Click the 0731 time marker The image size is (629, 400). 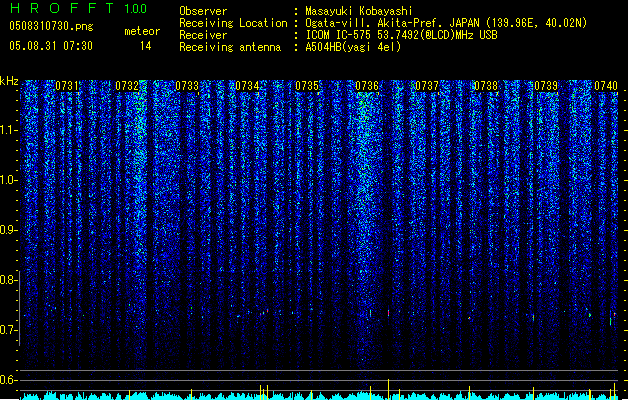[67, 86]
